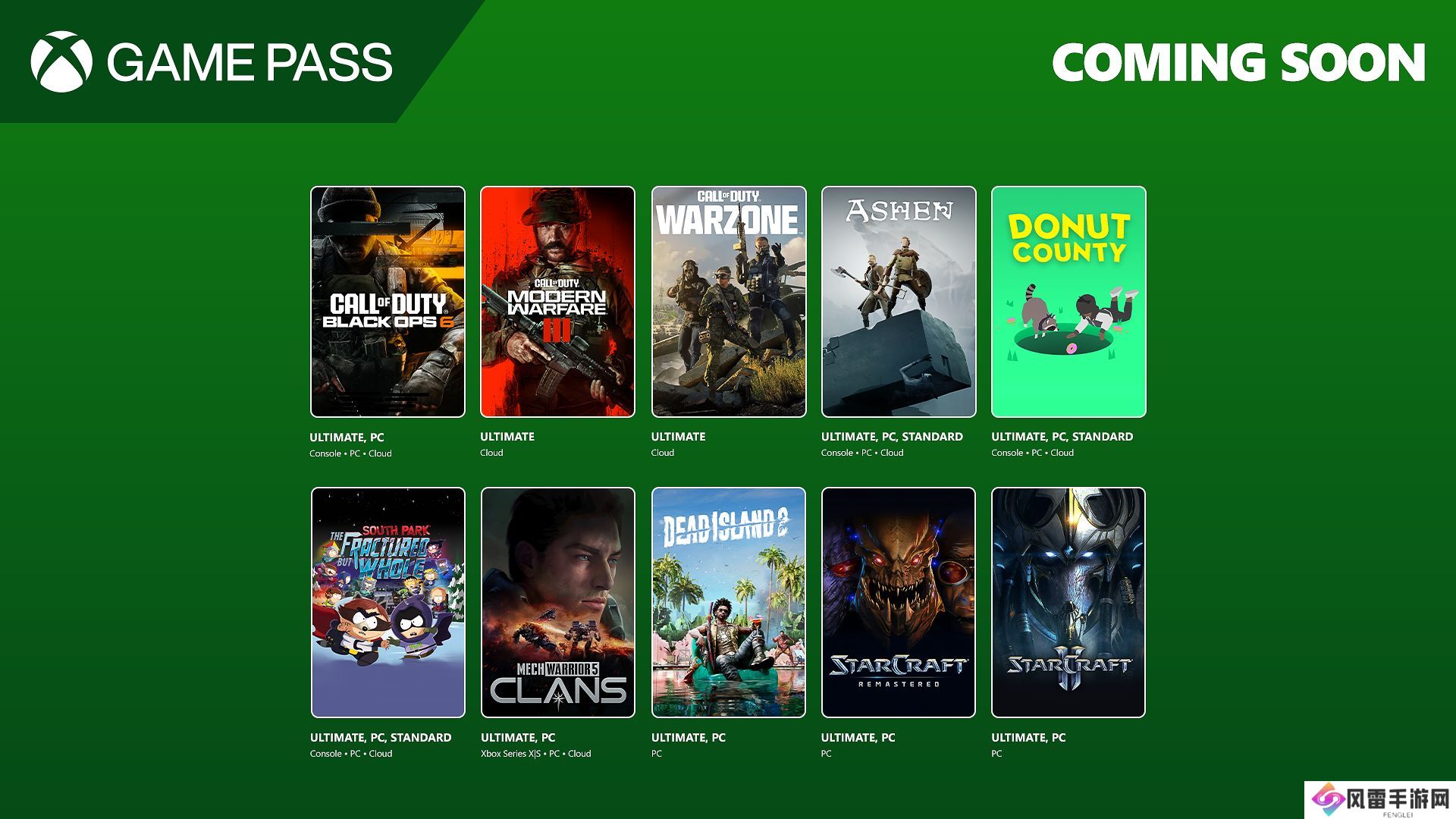The height and width of the screenshot is (819, 1456).
Task: Select the Modern Warfare III cover art
Action: pos(557,302)
